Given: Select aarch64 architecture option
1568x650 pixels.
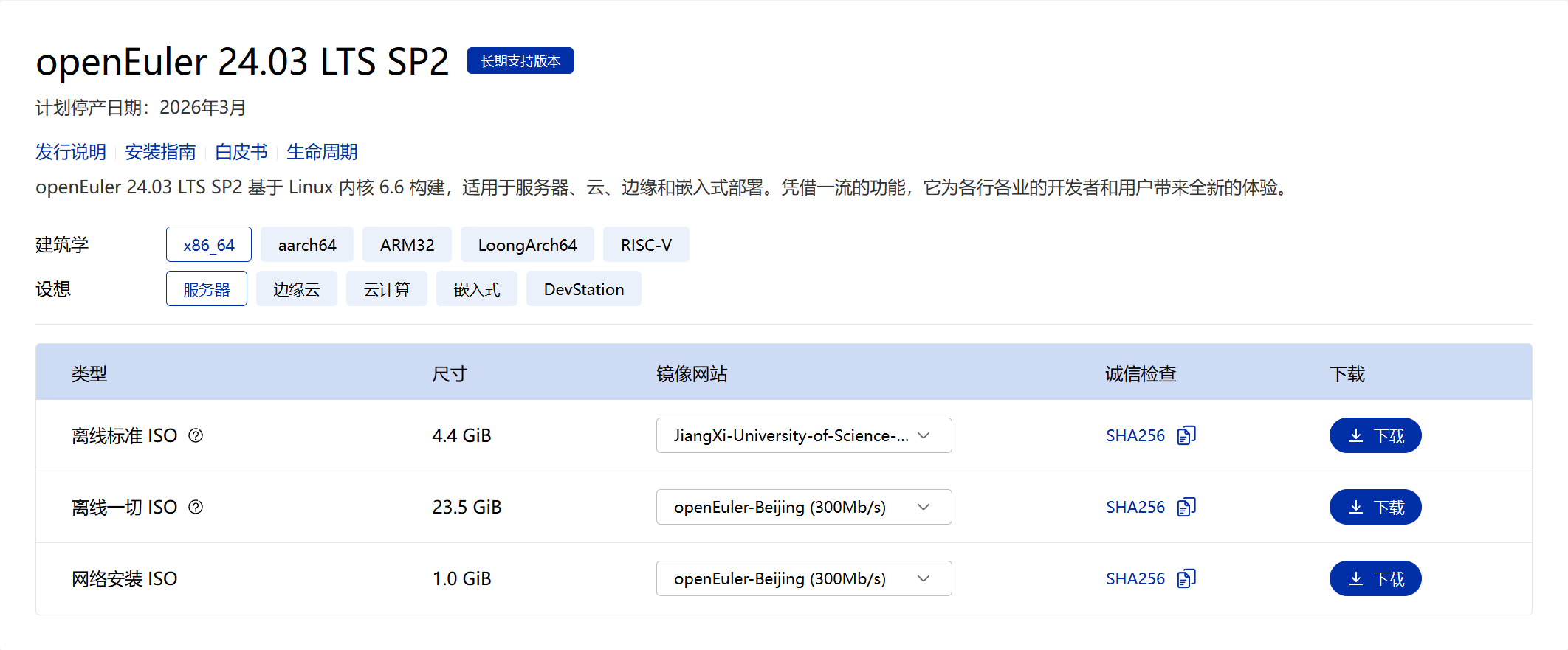Looking at the screenshot, I should pyautogui.click(x=307, y=244).
